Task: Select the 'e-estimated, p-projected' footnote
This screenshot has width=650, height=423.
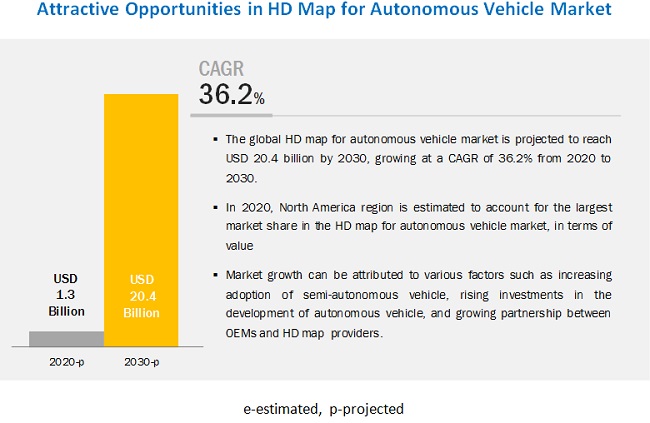Action: coord(325,409)
